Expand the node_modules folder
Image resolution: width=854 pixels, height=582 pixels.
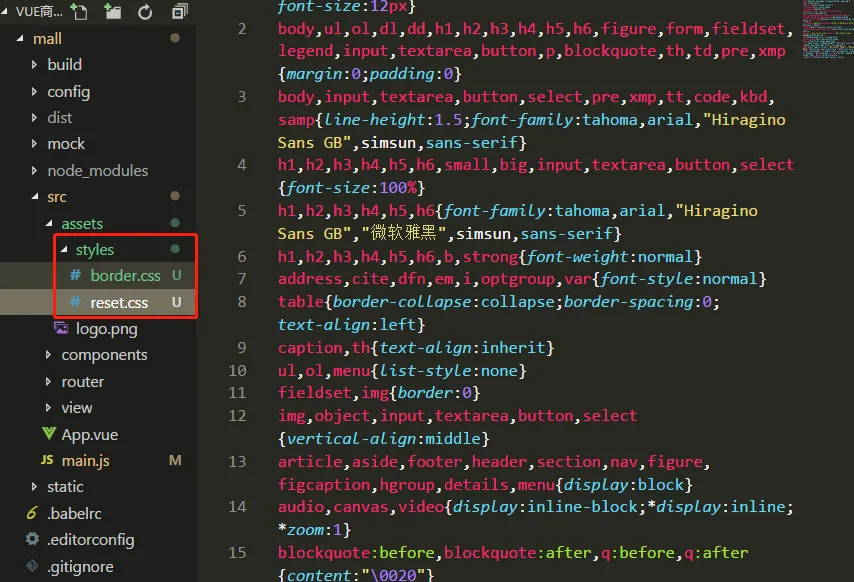click(x=97, y=170)
